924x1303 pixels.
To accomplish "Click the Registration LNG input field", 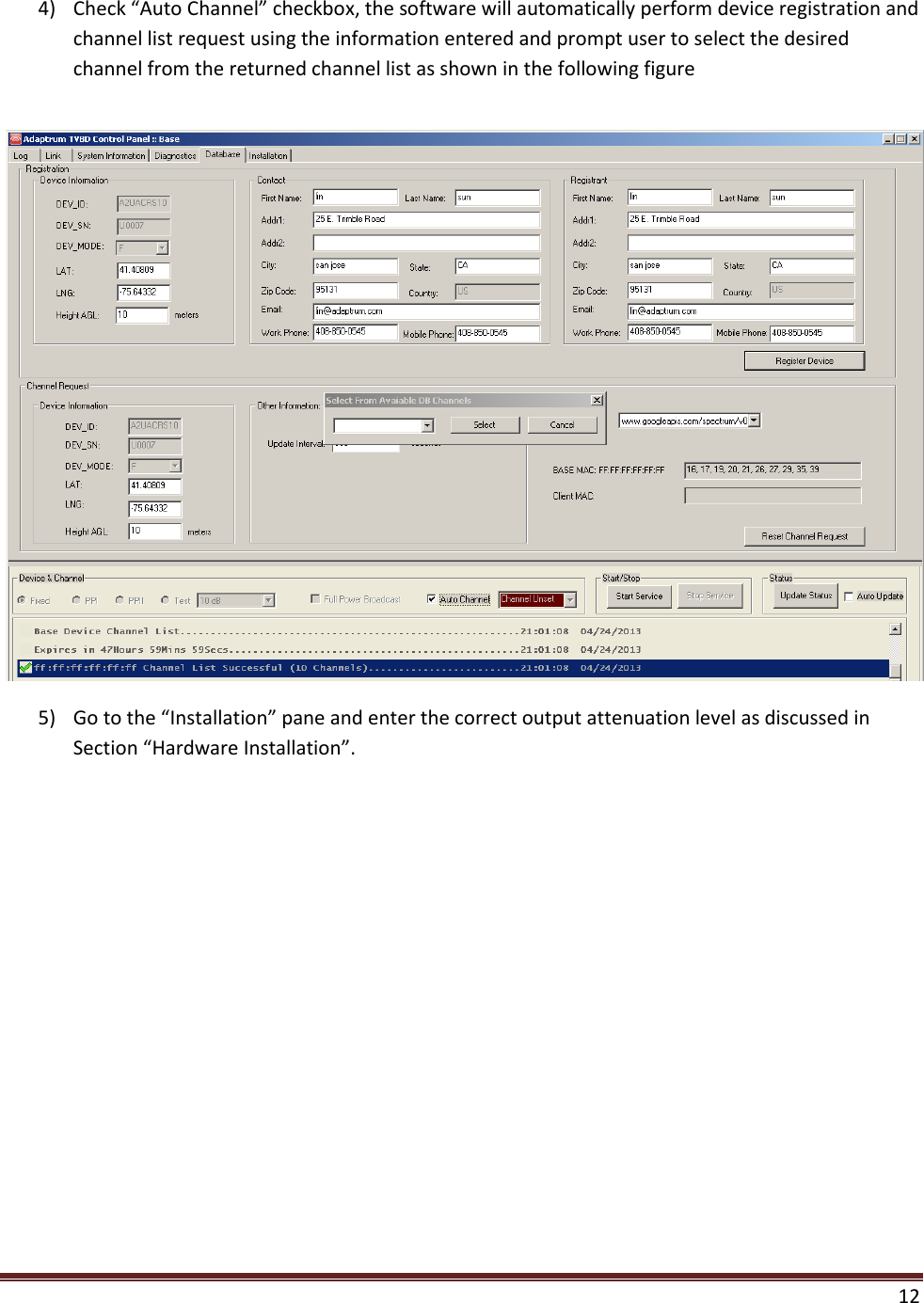I will point(143,293).
